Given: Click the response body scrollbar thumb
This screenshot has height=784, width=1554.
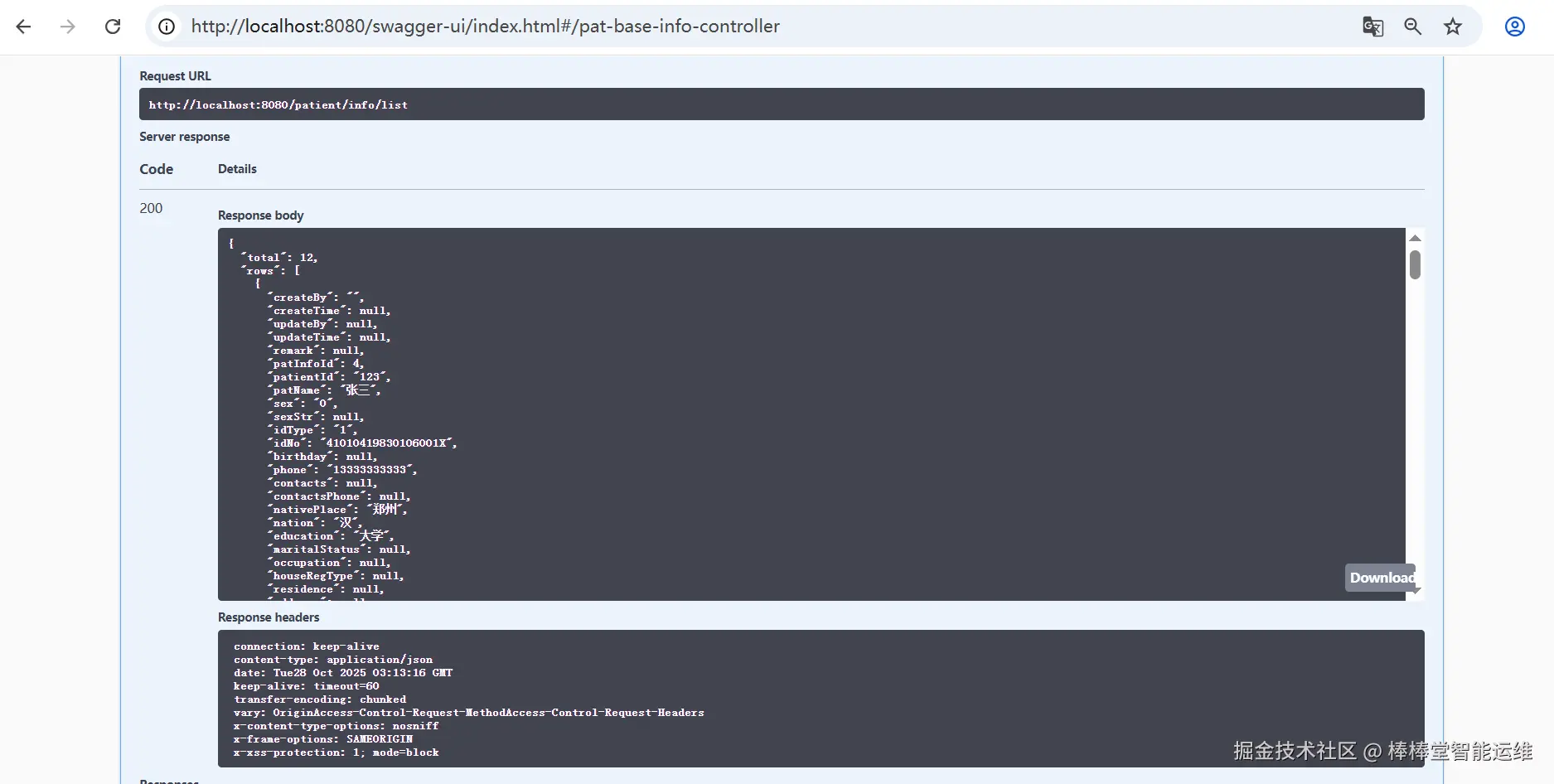Looking at the screenshot, I should tap(1416, 264).
